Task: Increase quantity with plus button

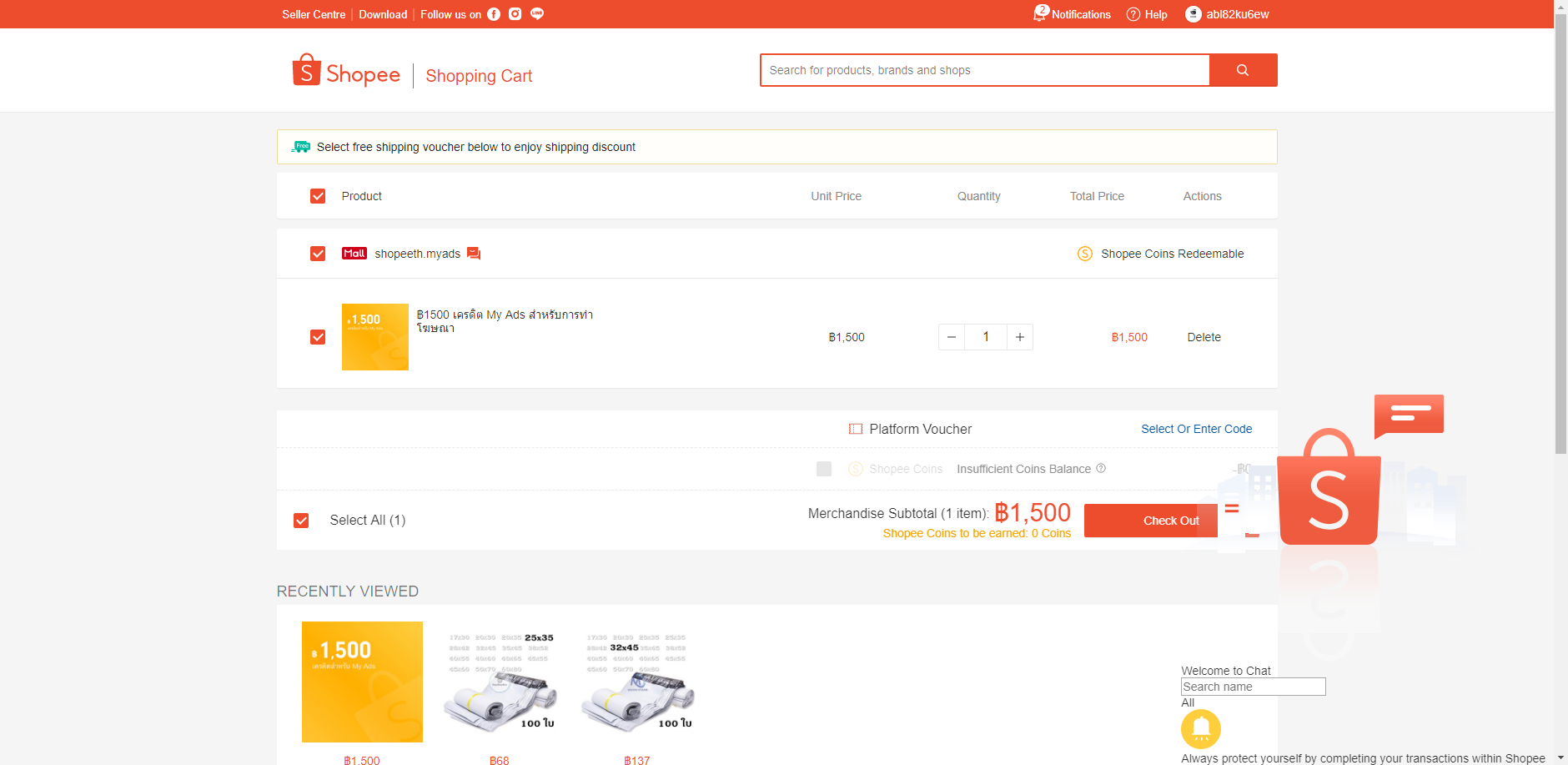Action: pos(1020,337)
